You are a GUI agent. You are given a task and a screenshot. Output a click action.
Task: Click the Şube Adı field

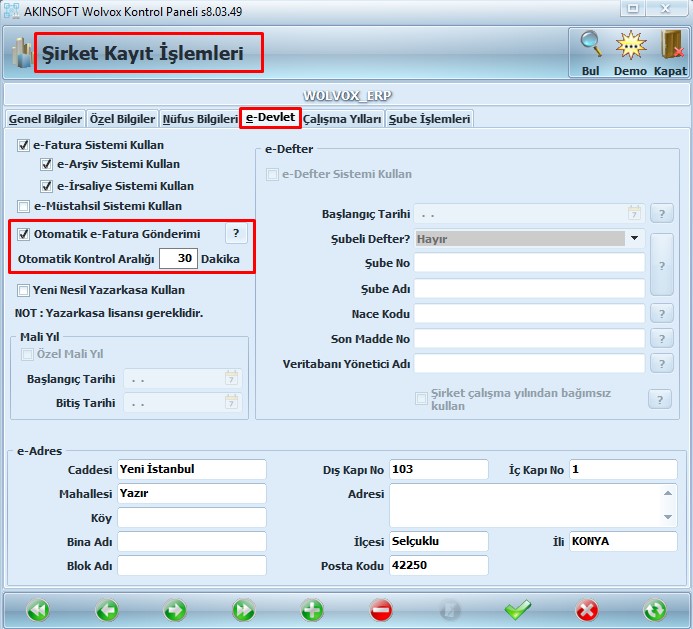pyautogui.click(x=529, y=289)
